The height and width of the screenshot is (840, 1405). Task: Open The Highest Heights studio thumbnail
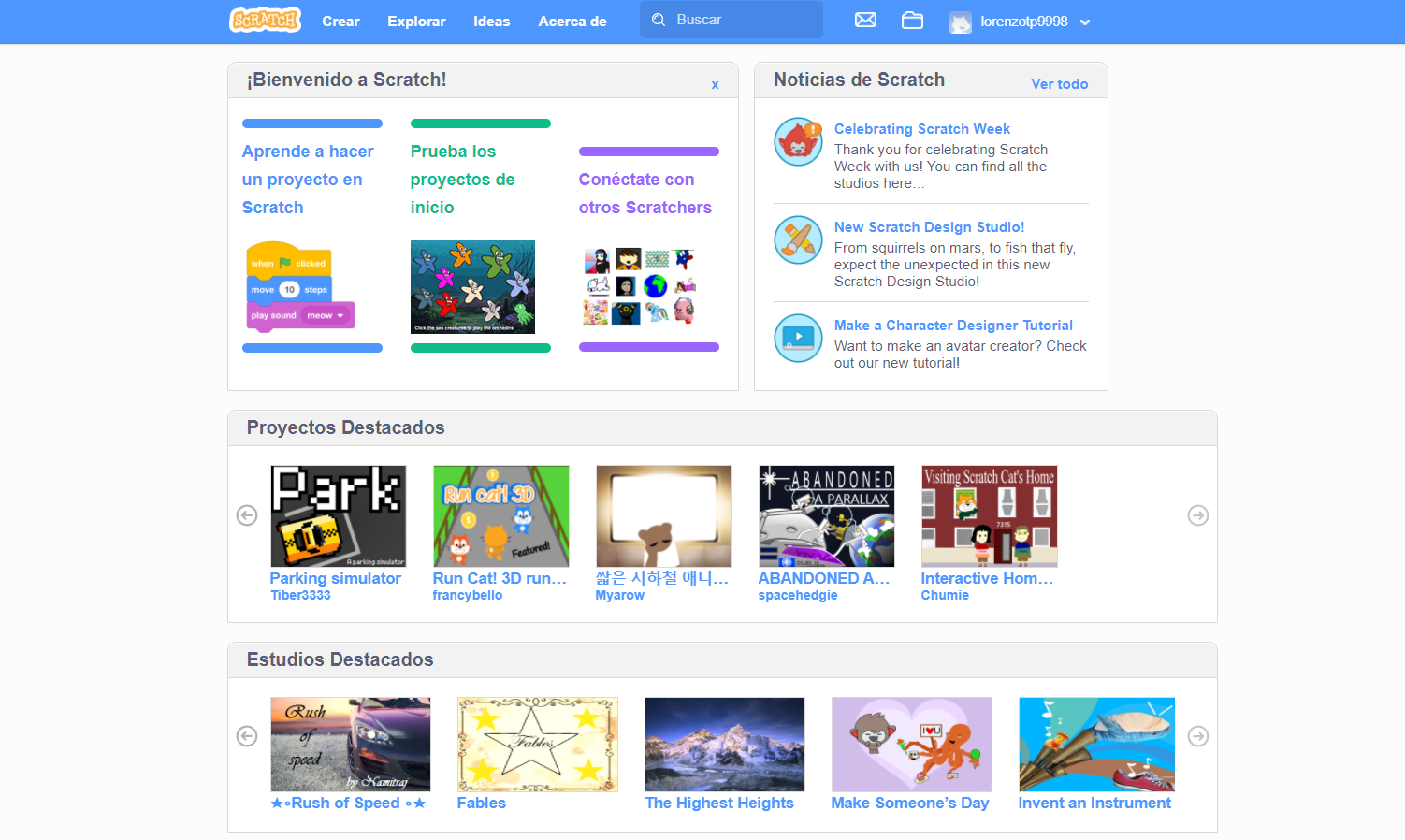click(725, 745)
